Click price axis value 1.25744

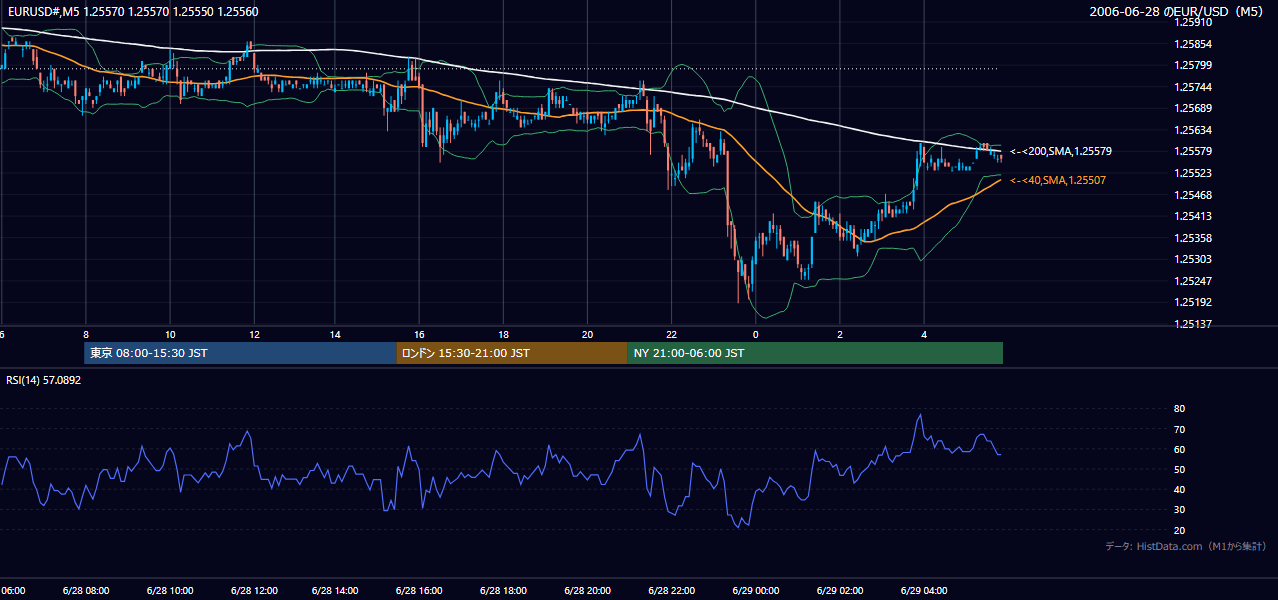[1193, 87]
